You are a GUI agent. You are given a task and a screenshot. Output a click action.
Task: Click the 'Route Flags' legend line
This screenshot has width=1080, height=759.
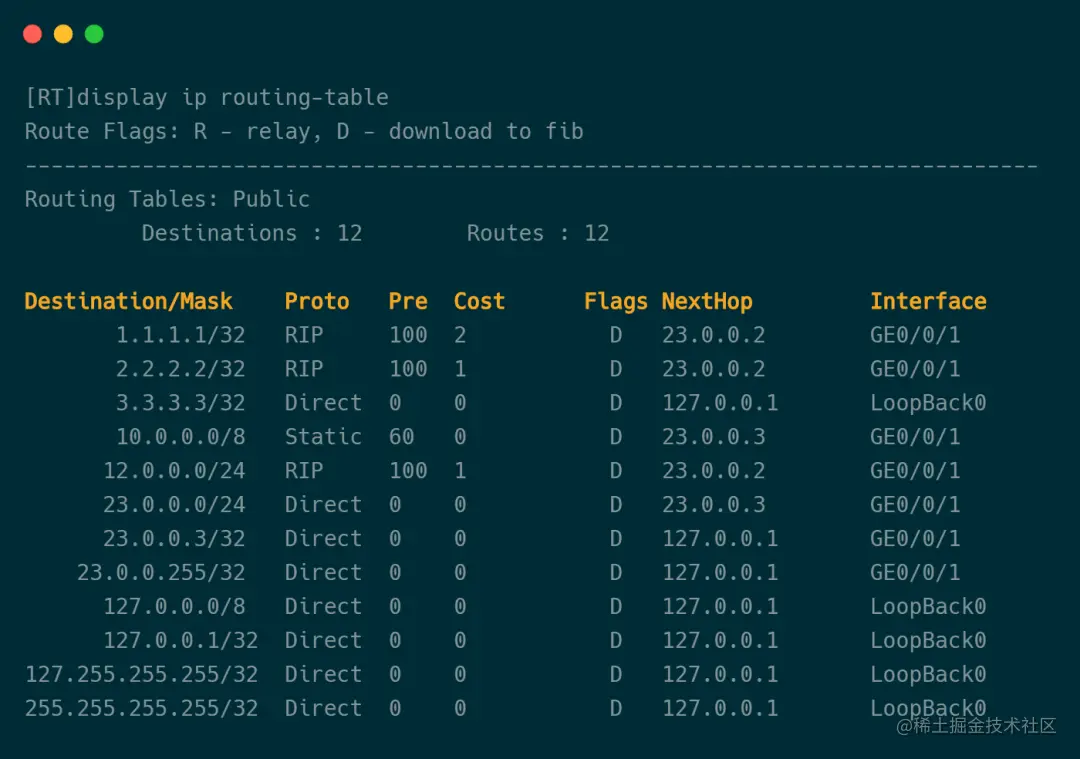point(304,131)
